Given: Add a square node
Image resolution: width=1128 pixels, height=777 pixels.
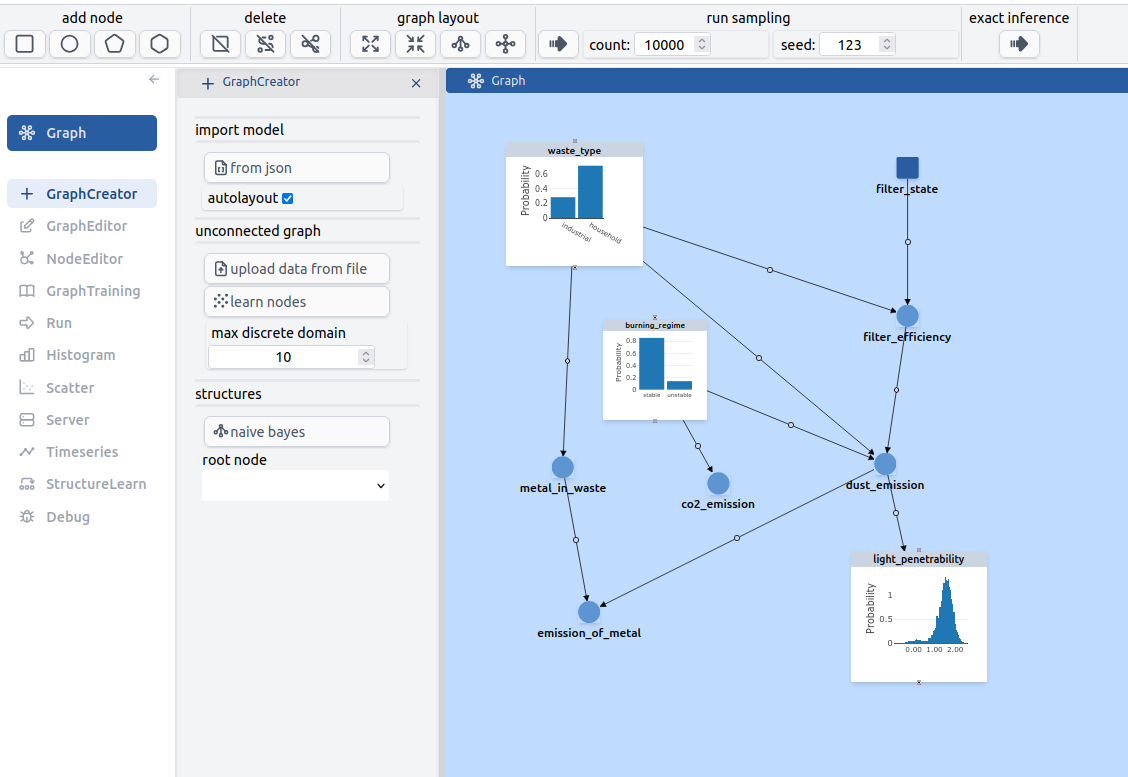Looking at the screenshot, I should click(25, 44).
